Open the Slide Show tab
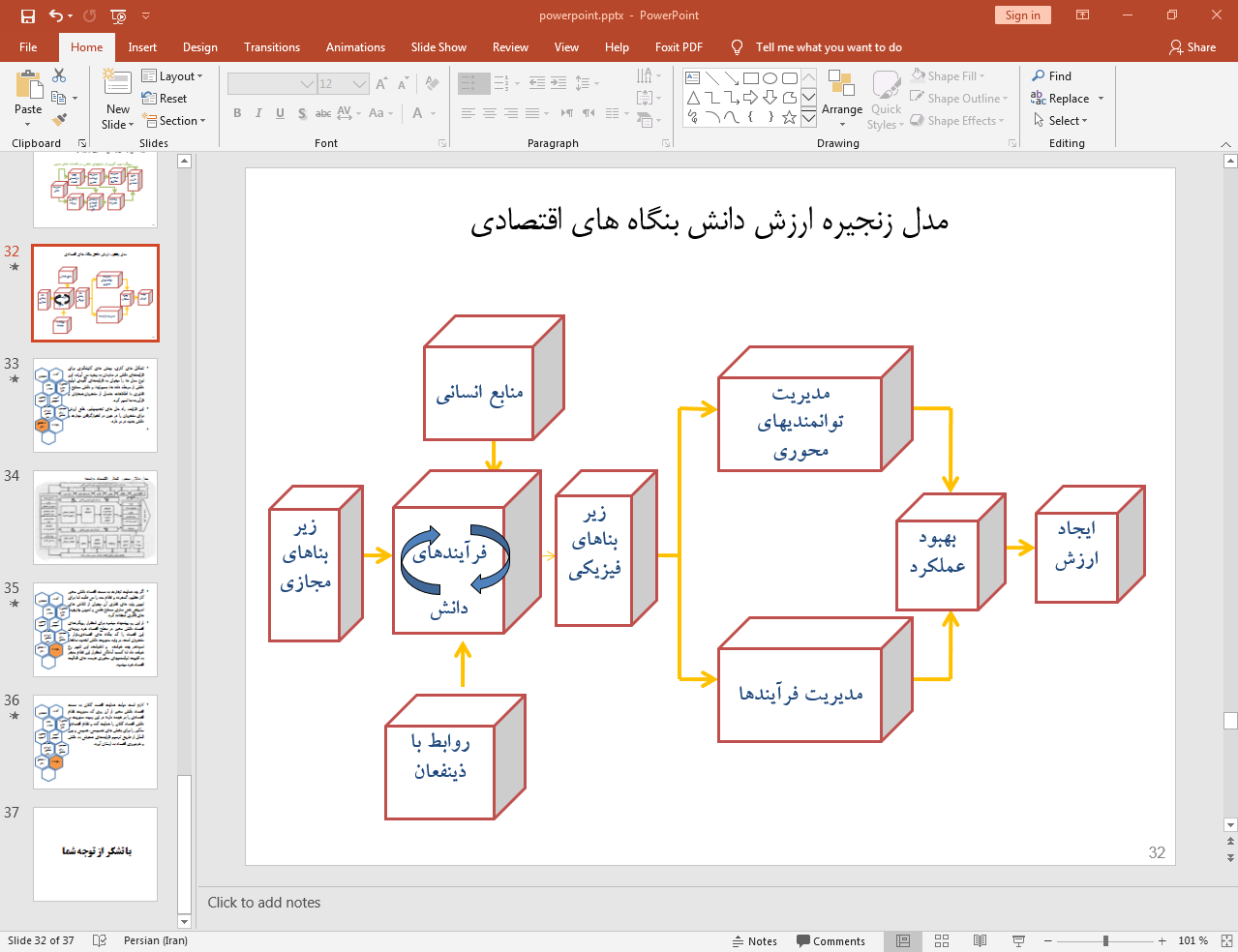This screenshot has width=1238, height=952. (438, 46)
